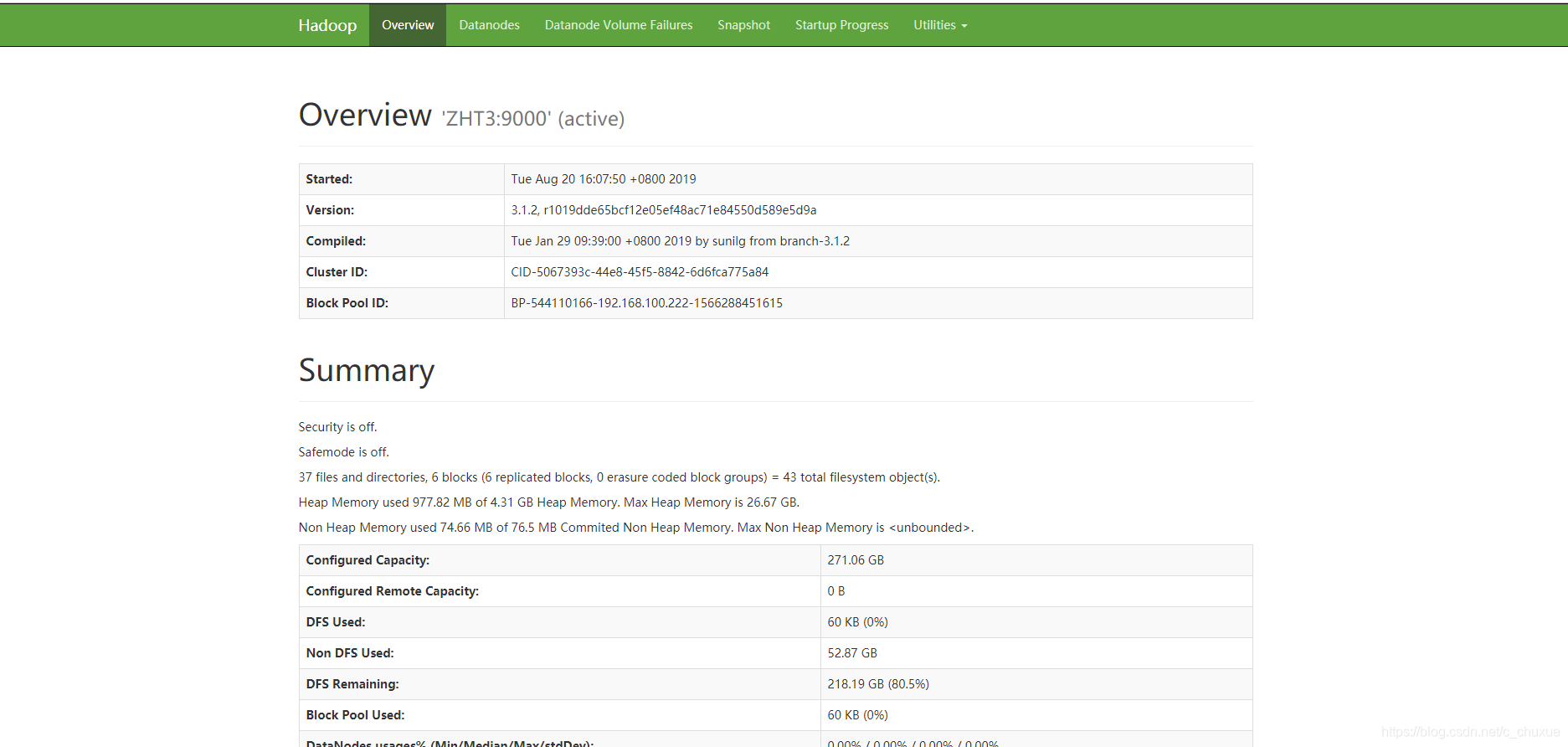Select the 0 B remote capacity value
Image resolution: width=1568 pixels, height=747 pixels.
[x=836, y=591]
